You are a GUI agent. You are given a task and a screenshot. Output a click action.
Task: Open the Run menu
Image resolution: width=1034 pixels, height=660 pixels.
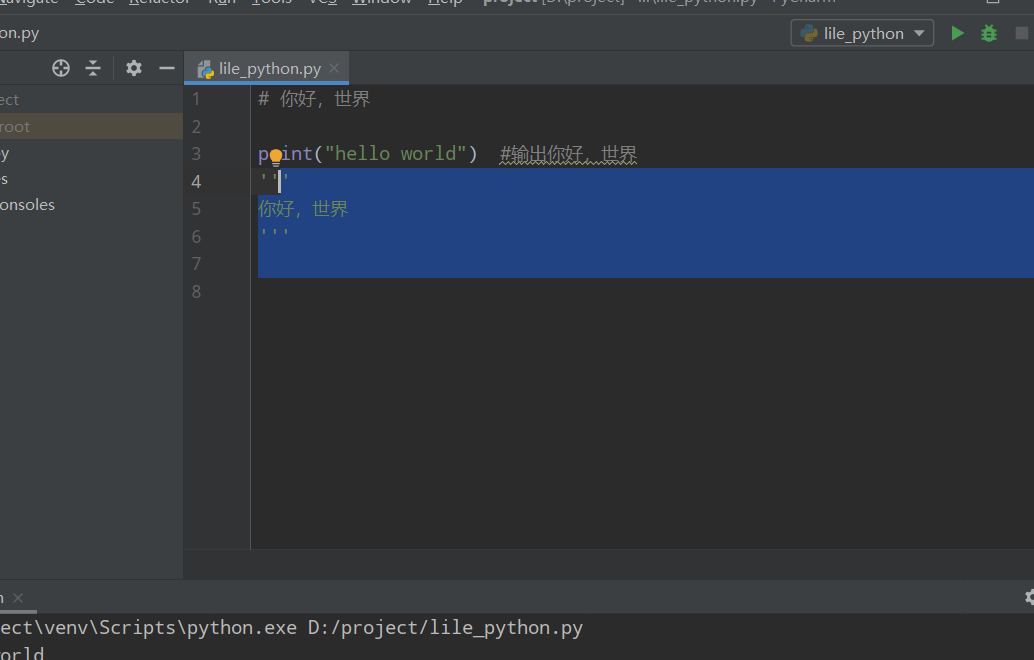[x=222, y=2]
